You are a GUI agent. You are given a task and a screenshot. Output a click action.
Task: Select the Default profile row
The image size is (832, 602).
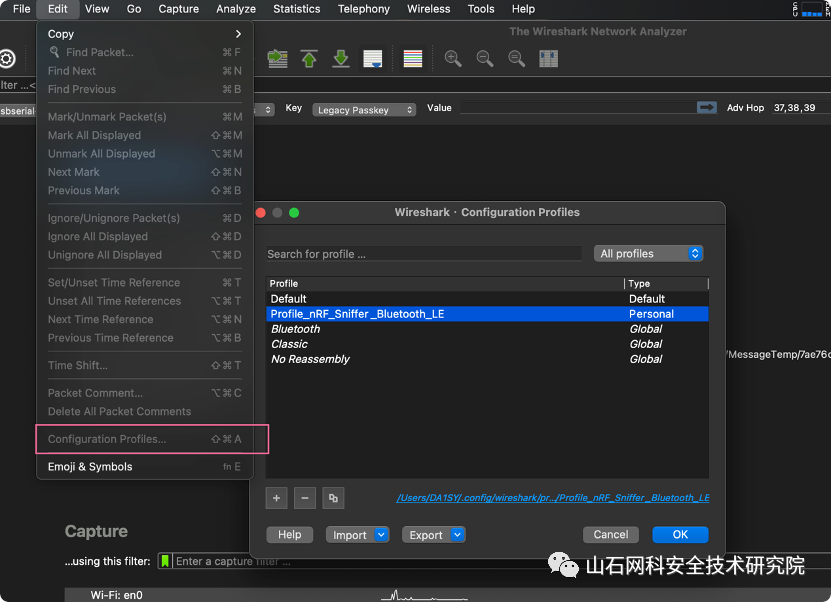click(x=487, y=299)
